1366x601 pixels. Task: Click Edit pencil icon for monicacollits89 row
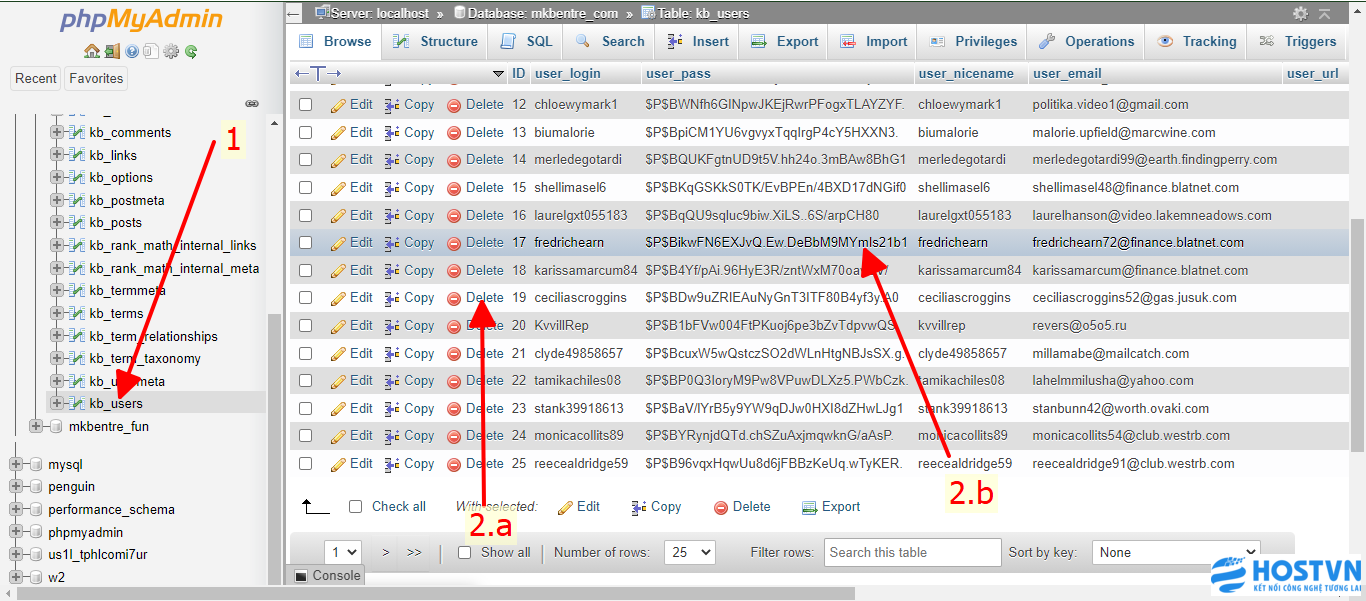point(338,436)
